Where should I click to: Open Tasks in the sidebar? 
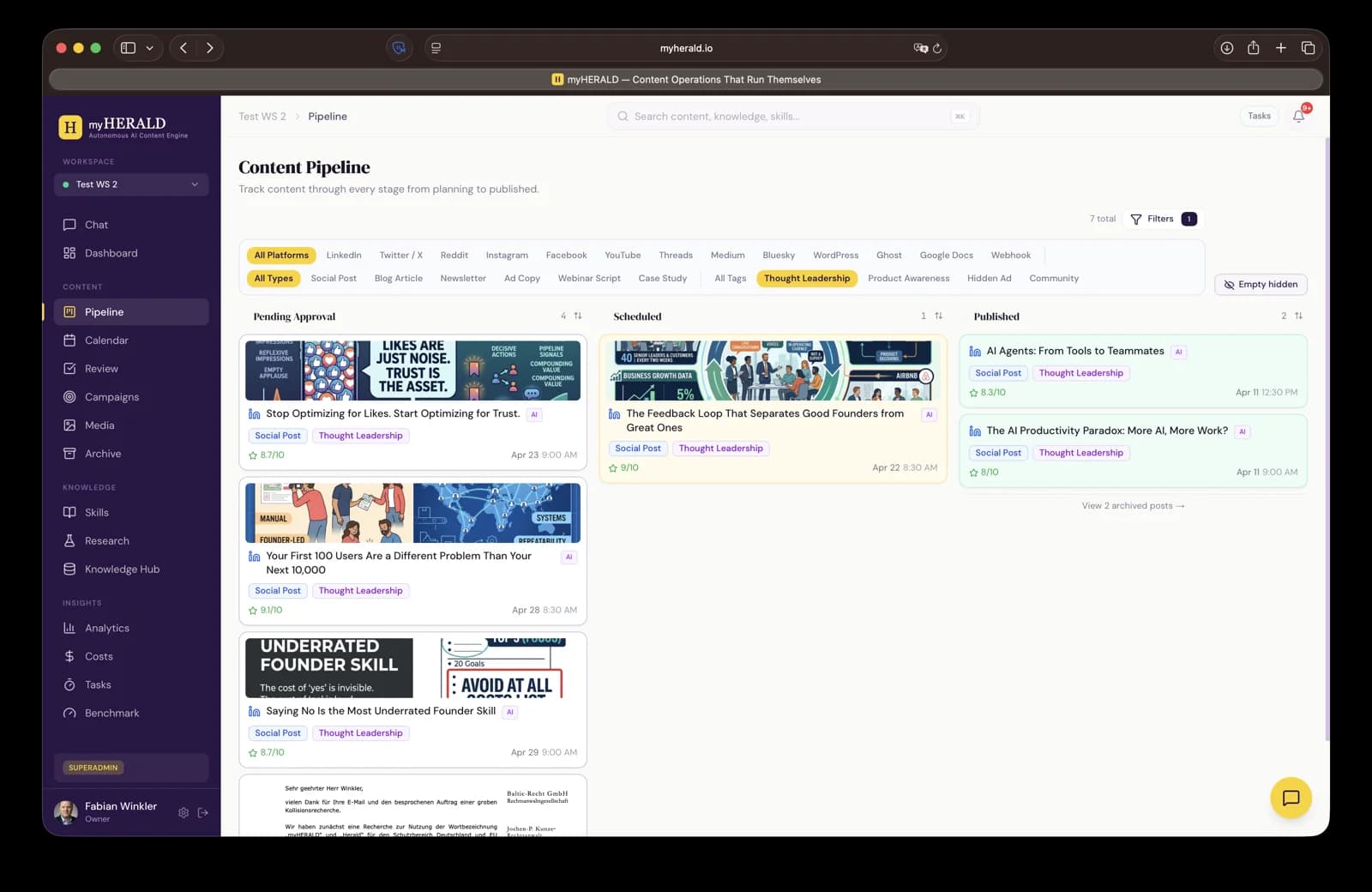130,685
